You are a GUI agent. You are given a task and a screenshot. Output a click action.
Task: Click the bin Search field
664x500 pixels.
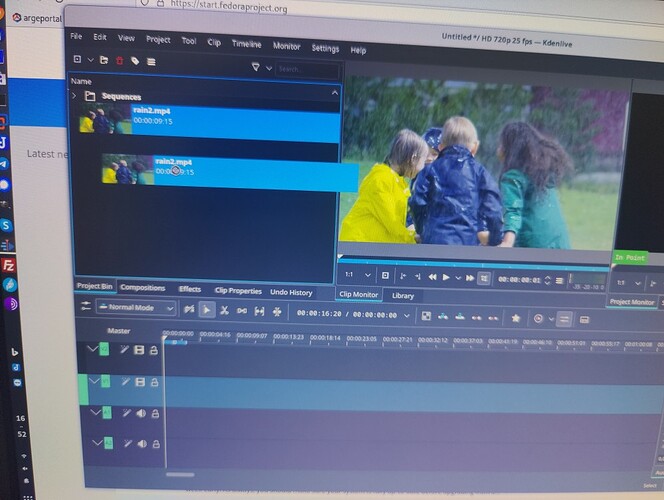click(x=307, y=70)
